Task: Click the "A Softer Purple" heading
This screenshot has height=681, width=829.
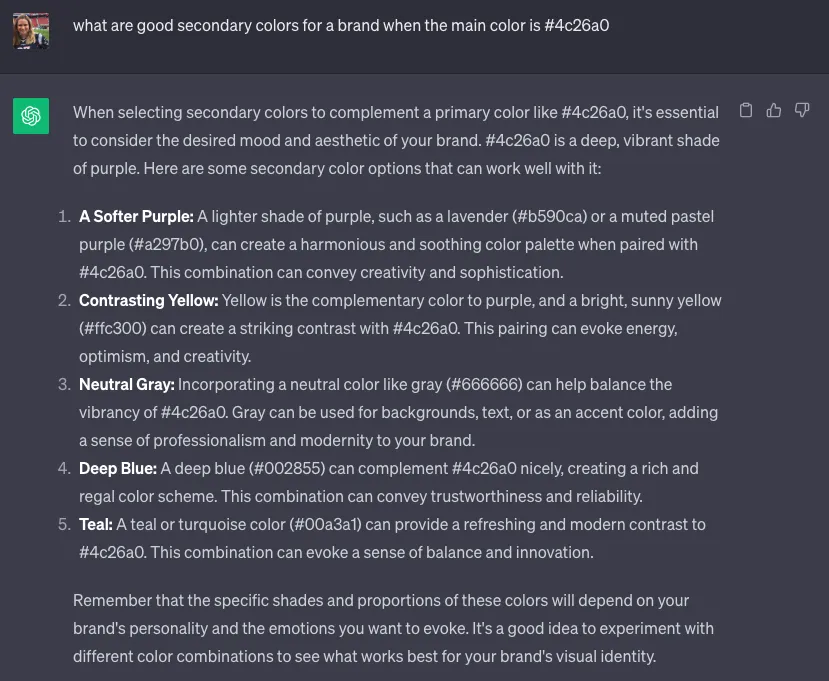Action: (136, 216)
